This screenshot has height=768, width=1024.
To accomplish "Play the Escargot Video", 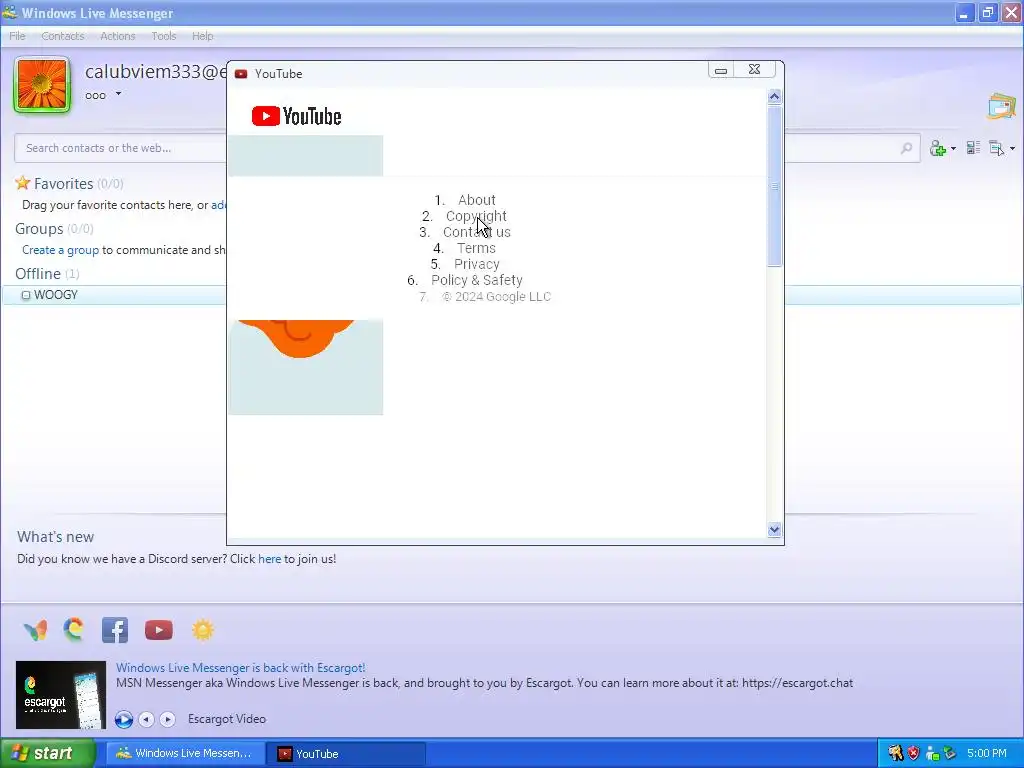I will (x=123, y=719).
